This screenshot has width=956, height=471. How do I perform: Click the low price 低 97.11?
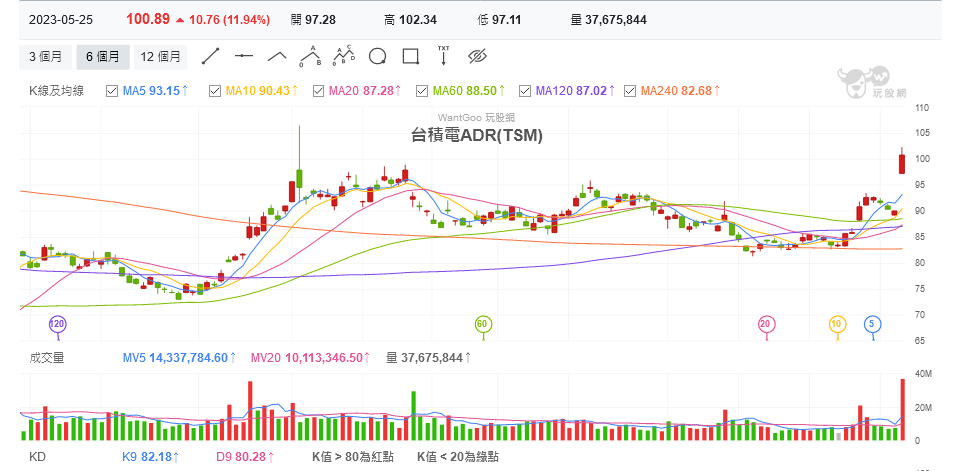(499, 20)
